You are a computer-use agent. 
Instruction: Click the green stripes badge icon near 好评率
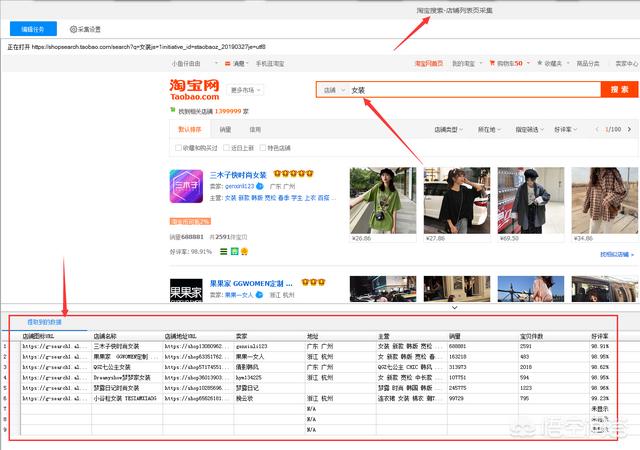[223, 252]
